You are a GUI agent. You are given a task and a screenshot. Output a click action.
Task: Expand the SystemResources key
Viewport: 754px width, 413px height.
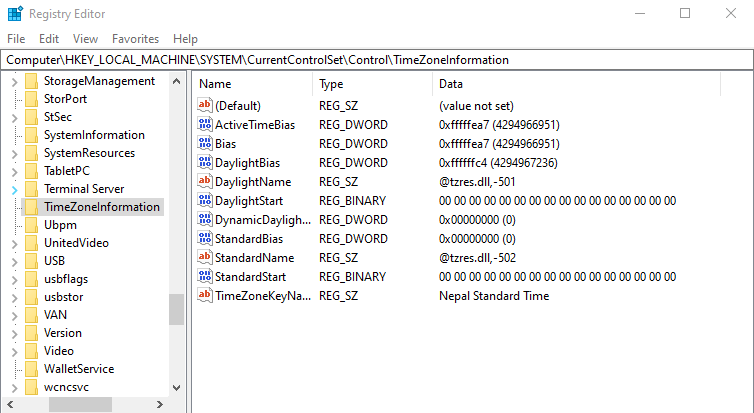15,154
